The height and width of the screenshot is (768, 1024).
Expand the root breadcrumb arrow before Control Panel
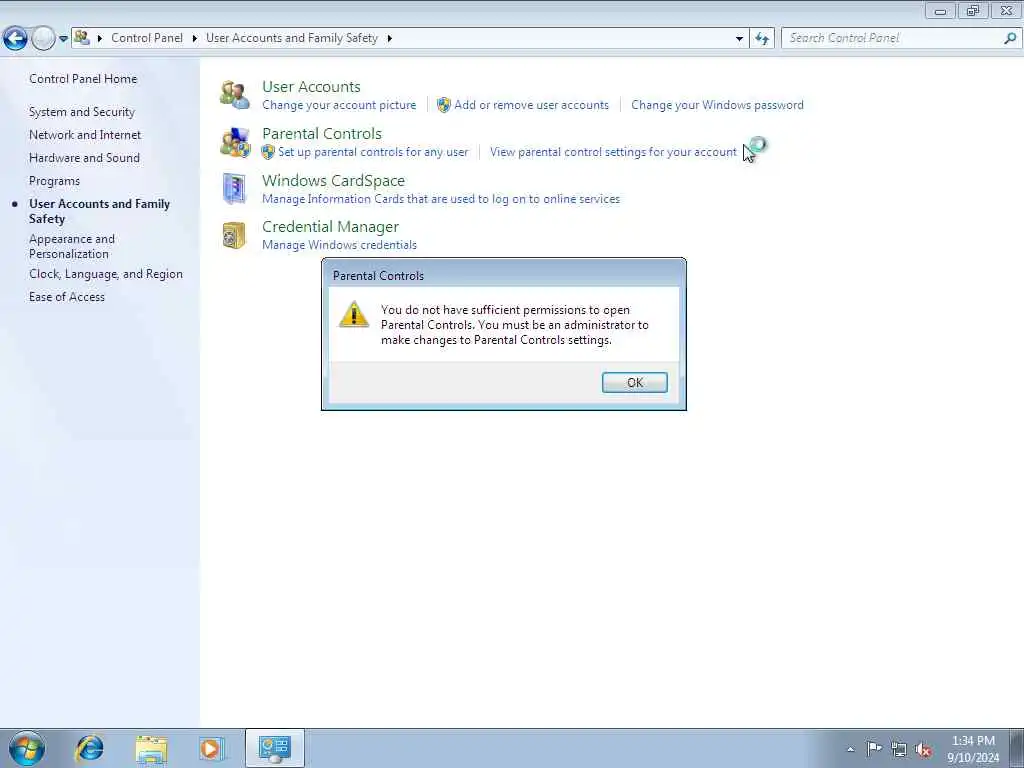click(100, 39)
